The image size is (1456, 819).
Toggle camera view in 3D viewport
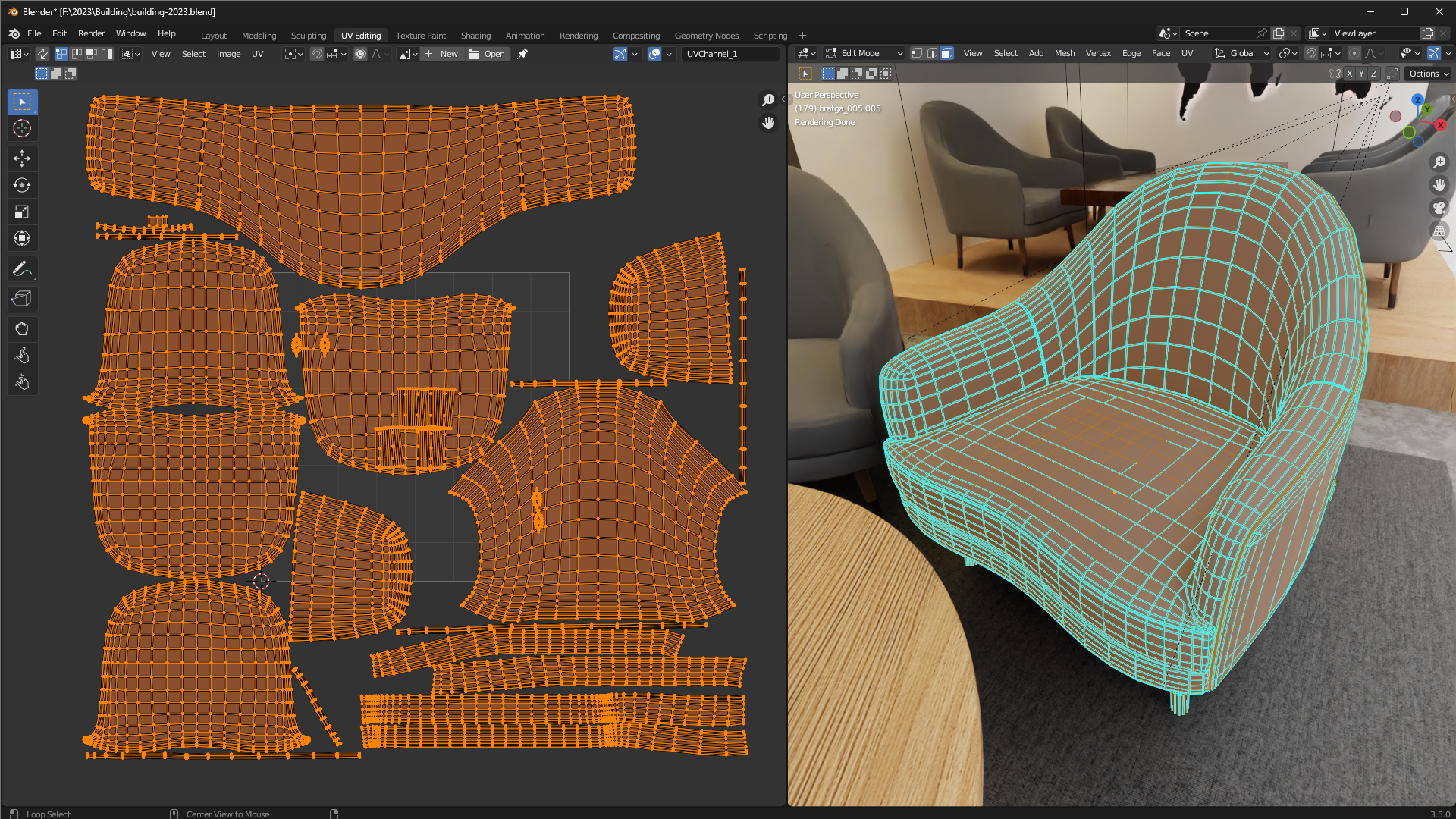1439,208
